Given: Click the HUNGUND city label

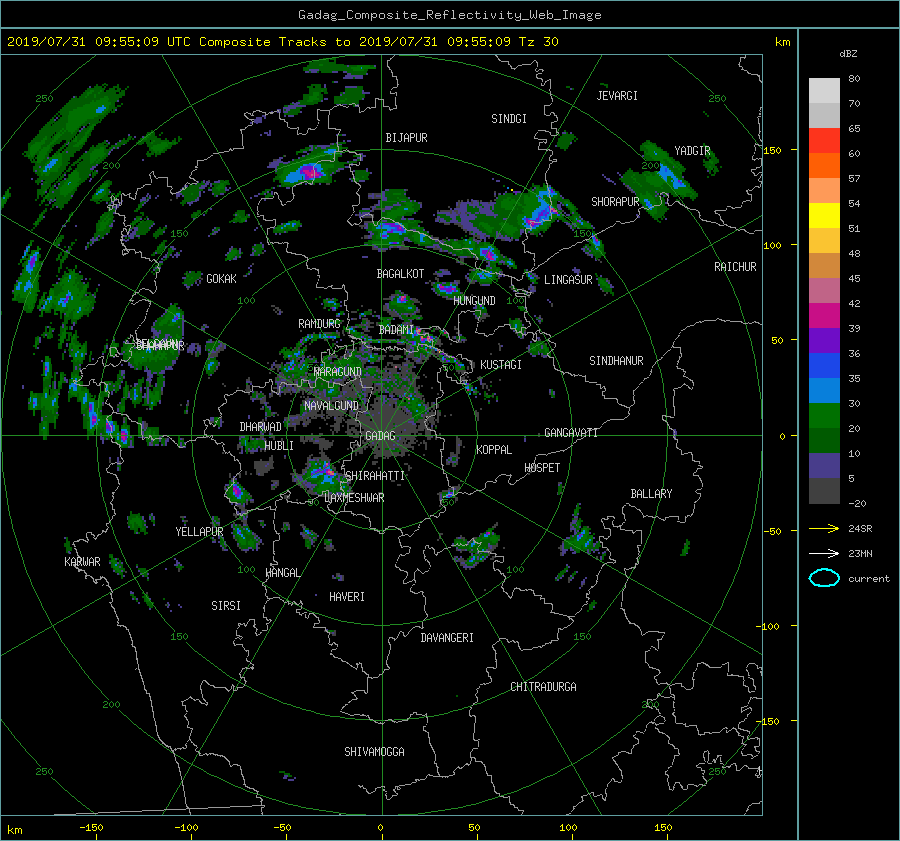Looking at the screenshot, I should (474, 301).
